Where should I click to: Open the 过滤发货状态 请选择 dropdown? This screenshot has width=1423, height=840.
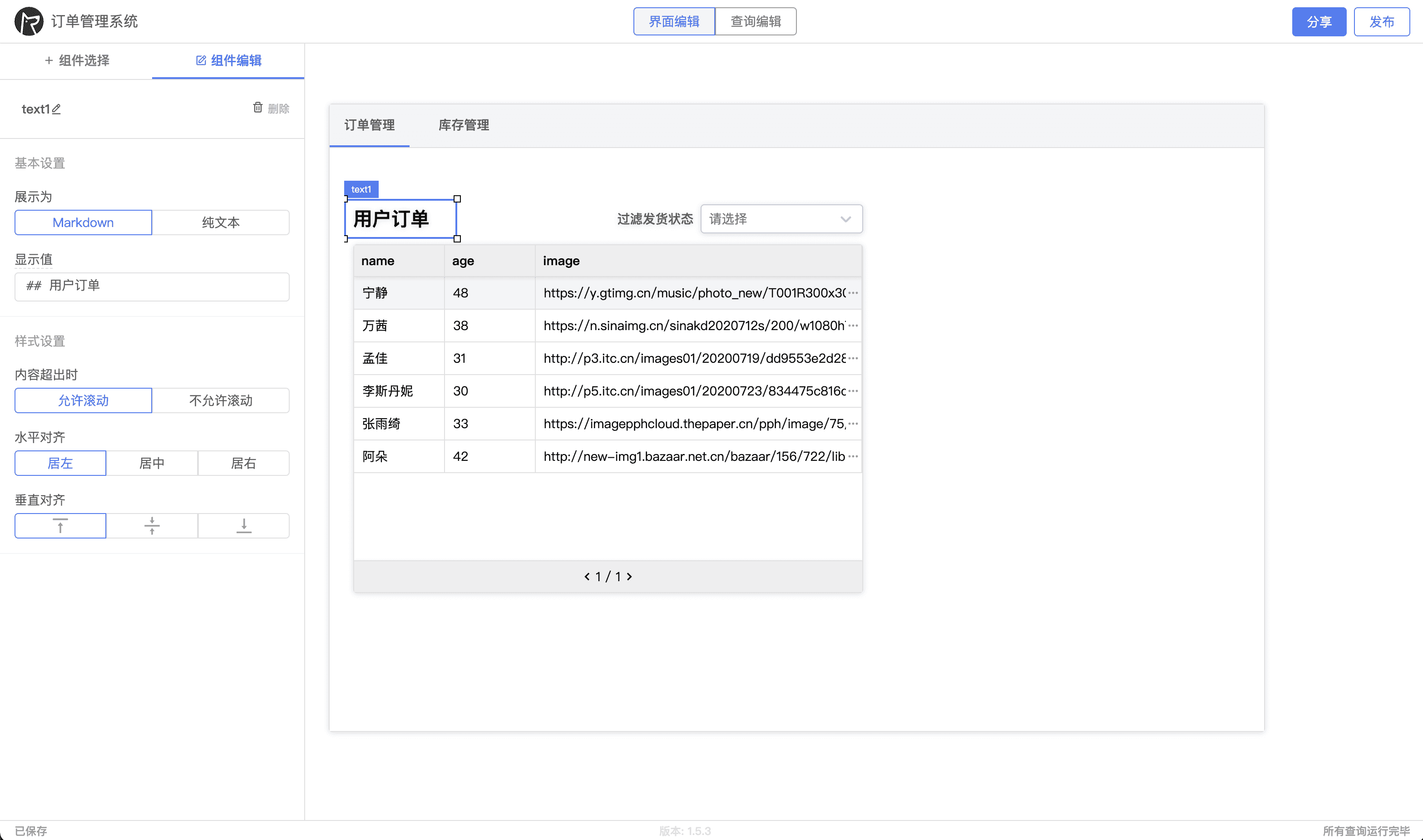coord(782,219)
